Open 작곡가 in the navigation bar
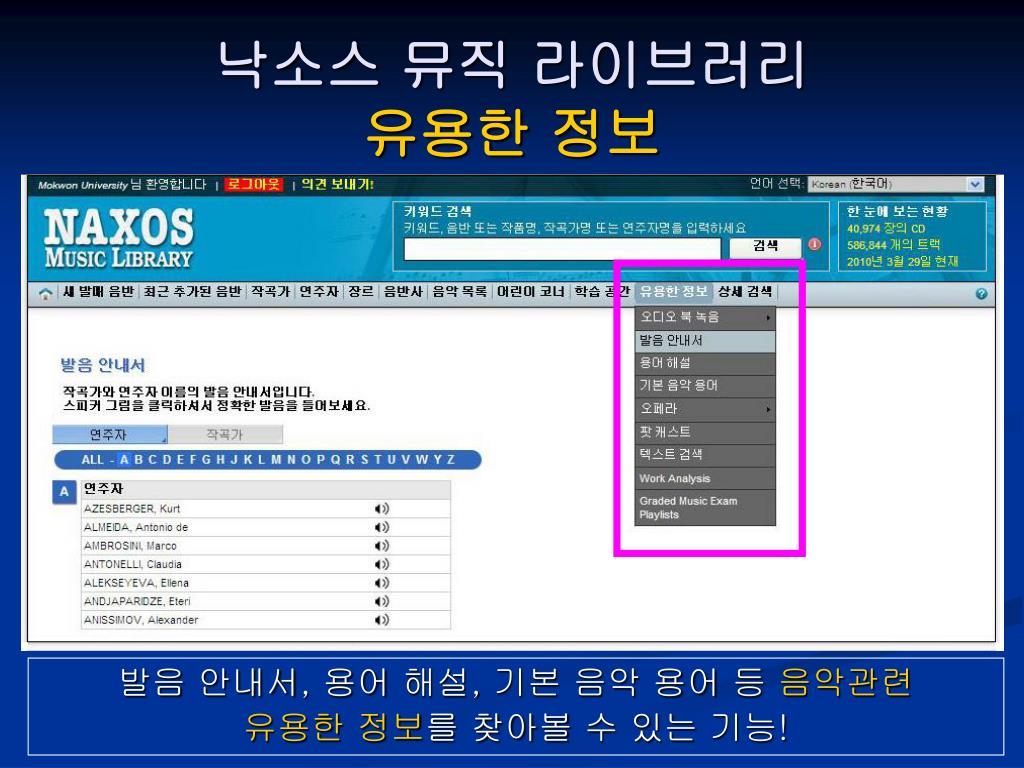 coord(270,292)
